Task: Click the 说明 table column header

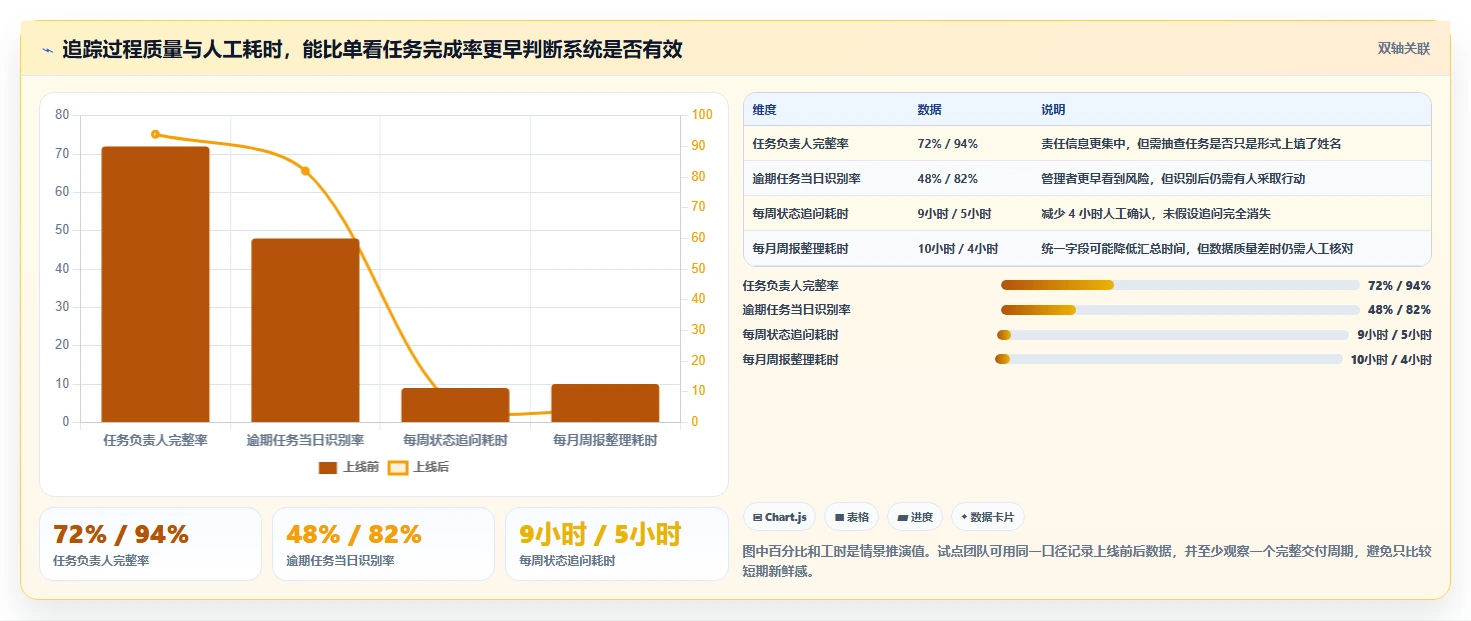Action: pyautogui.click(x=1053, y=110)
